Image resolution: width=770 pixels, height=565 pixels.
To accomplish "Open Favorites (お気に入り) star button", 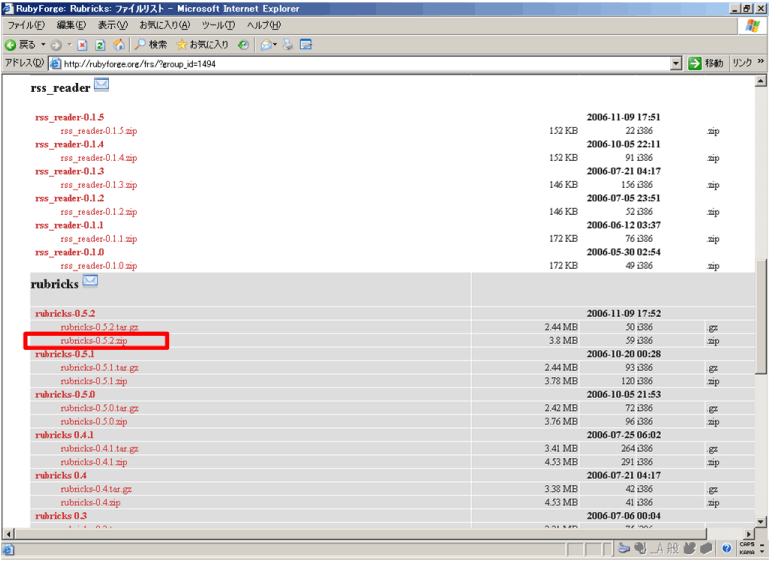I will (202, 45).
